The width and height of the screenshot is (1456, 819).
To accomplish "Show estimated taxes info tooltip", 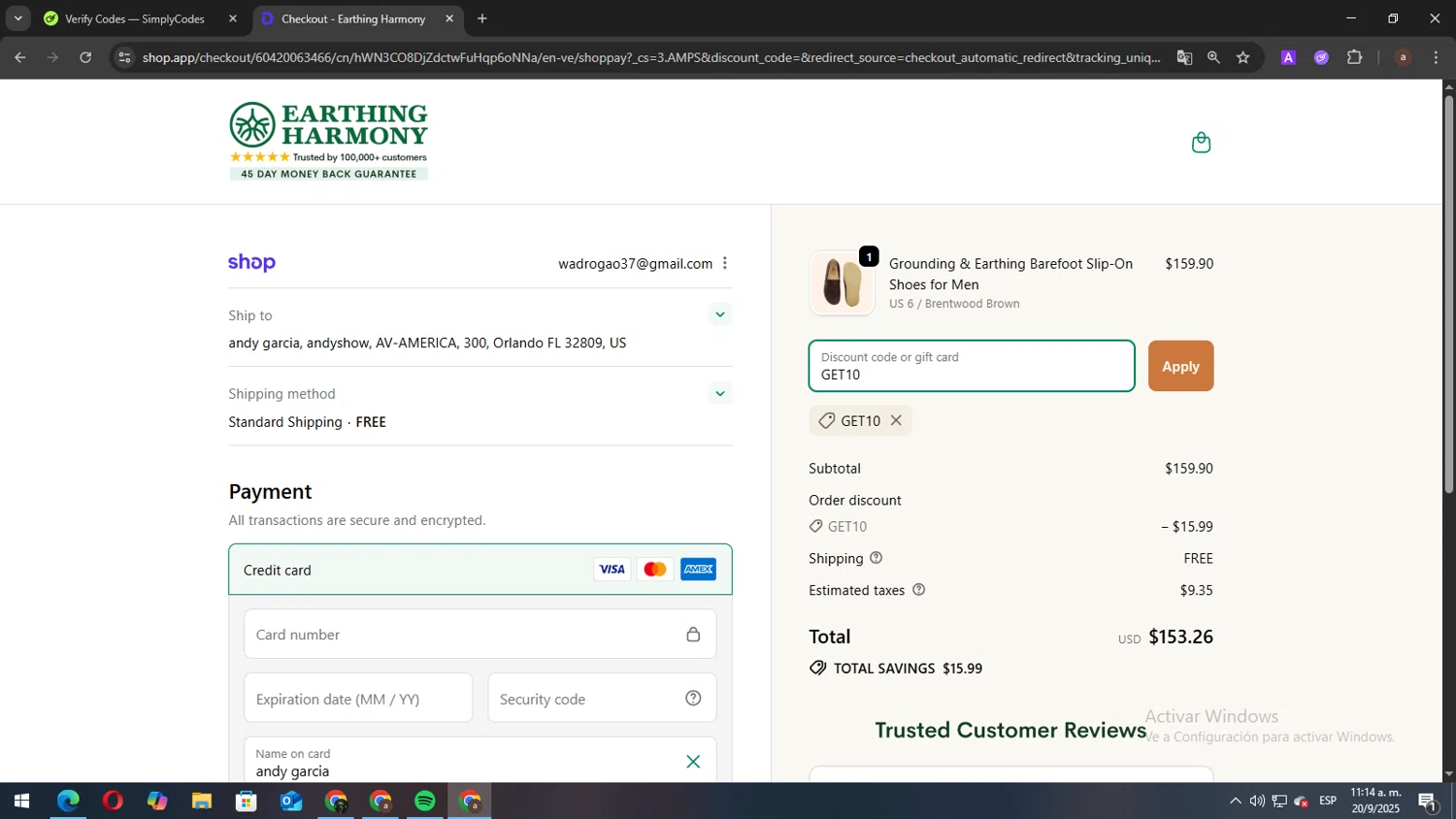I will [919, 590].
